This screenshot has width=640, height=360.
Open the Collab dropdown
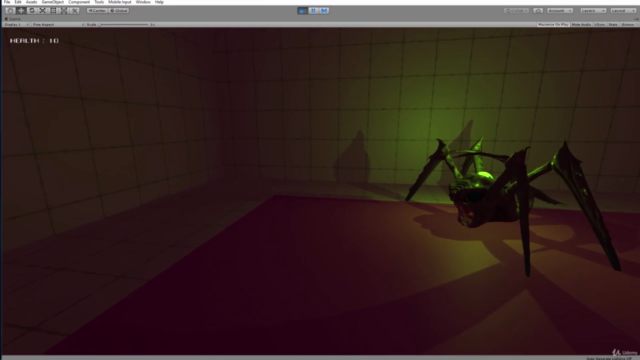tap(517, 11)
